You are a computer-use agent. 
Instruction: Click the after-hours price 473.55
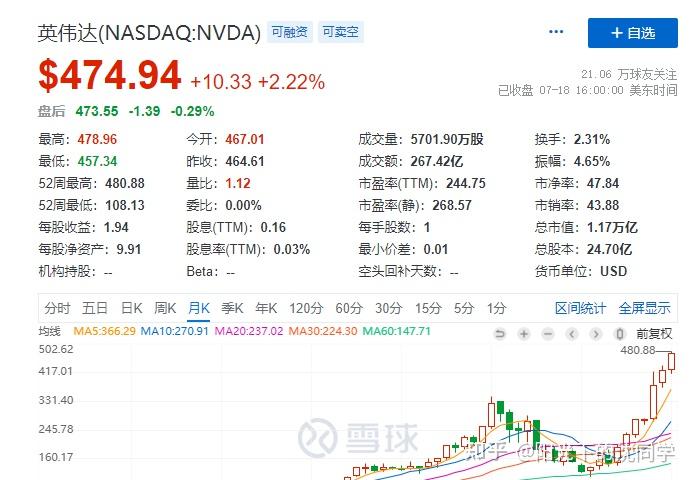tap(97, 111)
